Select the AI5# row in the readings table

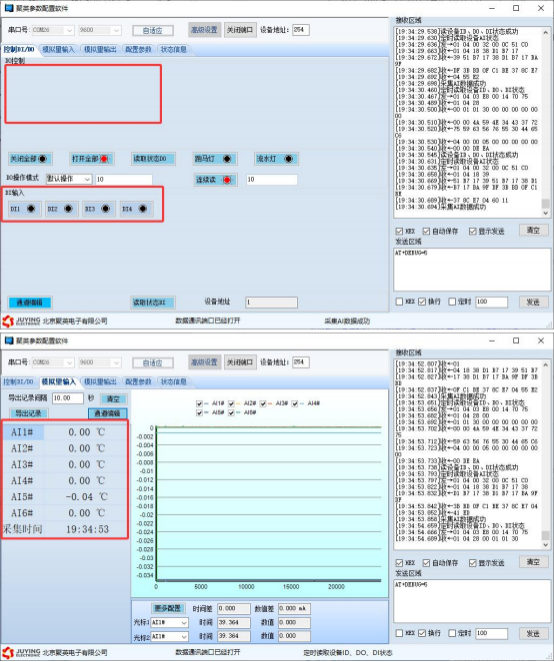(65, 496)
